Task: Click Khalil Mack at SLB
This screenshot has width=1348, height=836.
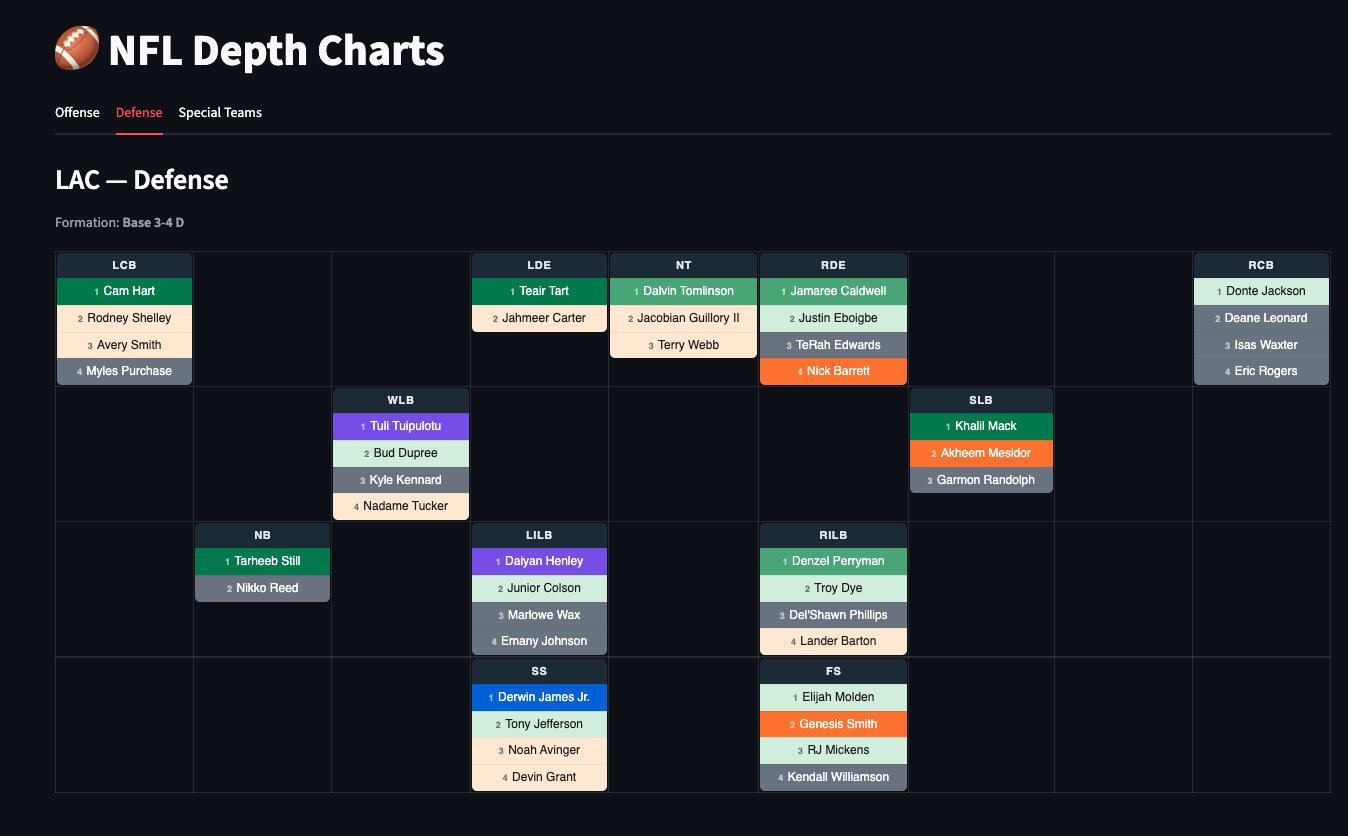Action: tap(981, 426)
